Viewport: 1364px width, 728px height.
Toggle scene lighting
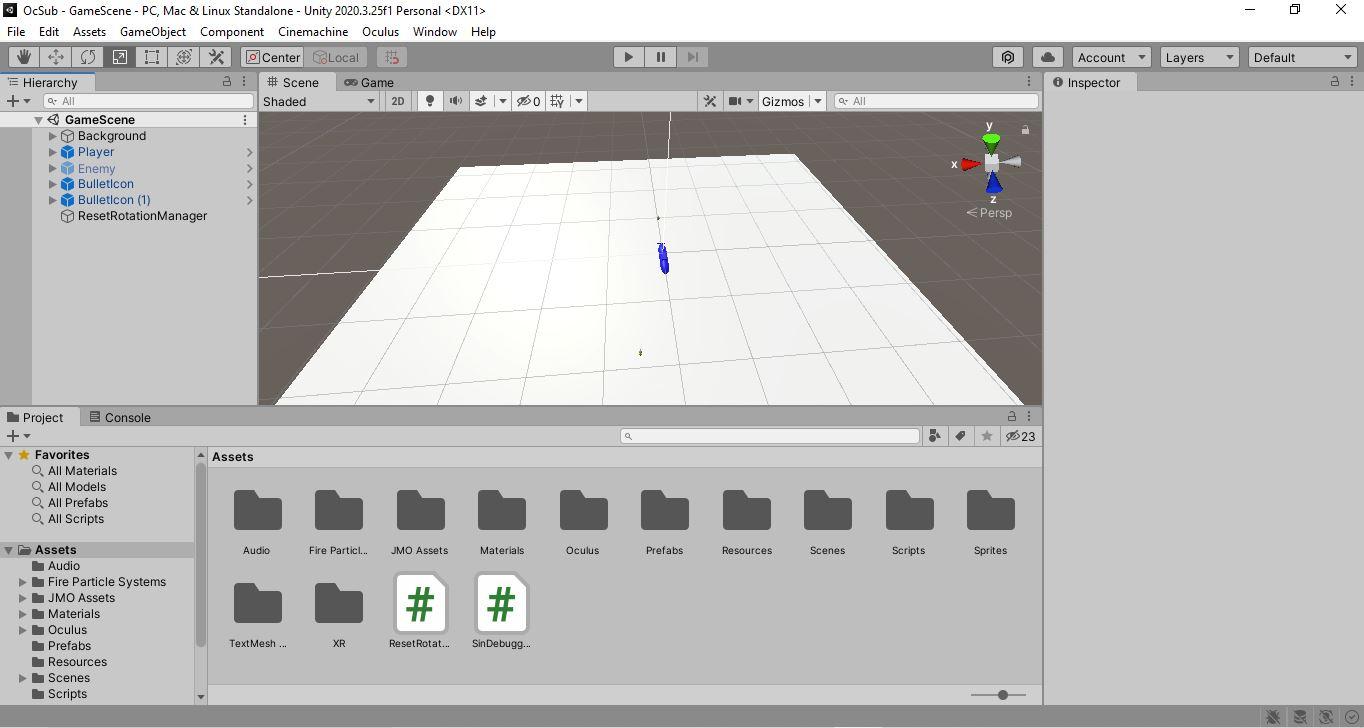point(429,101)
